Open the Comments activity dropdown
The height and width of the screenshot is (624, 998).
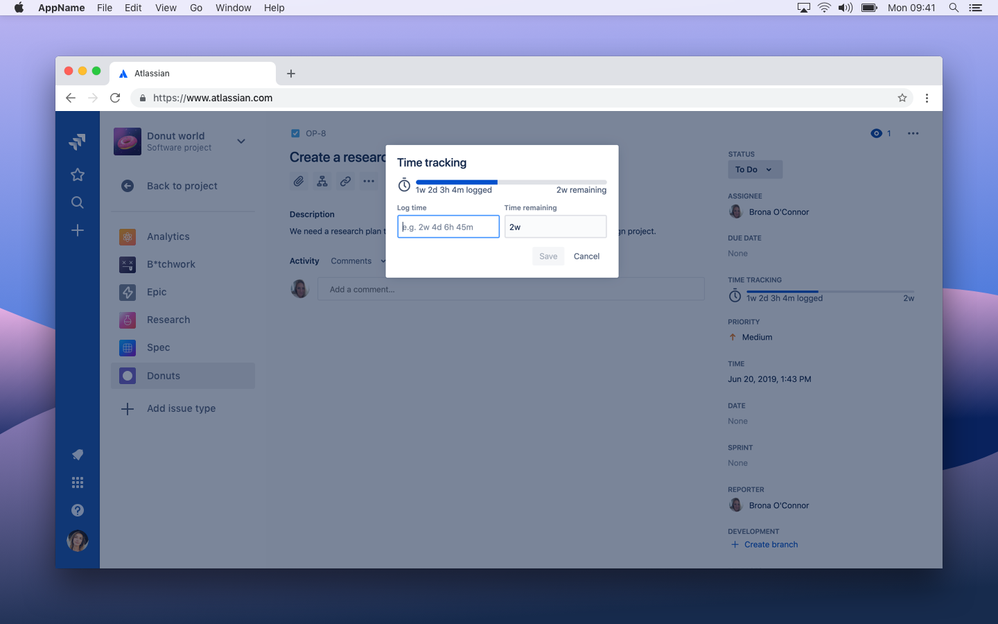click(x=358, y=261)
